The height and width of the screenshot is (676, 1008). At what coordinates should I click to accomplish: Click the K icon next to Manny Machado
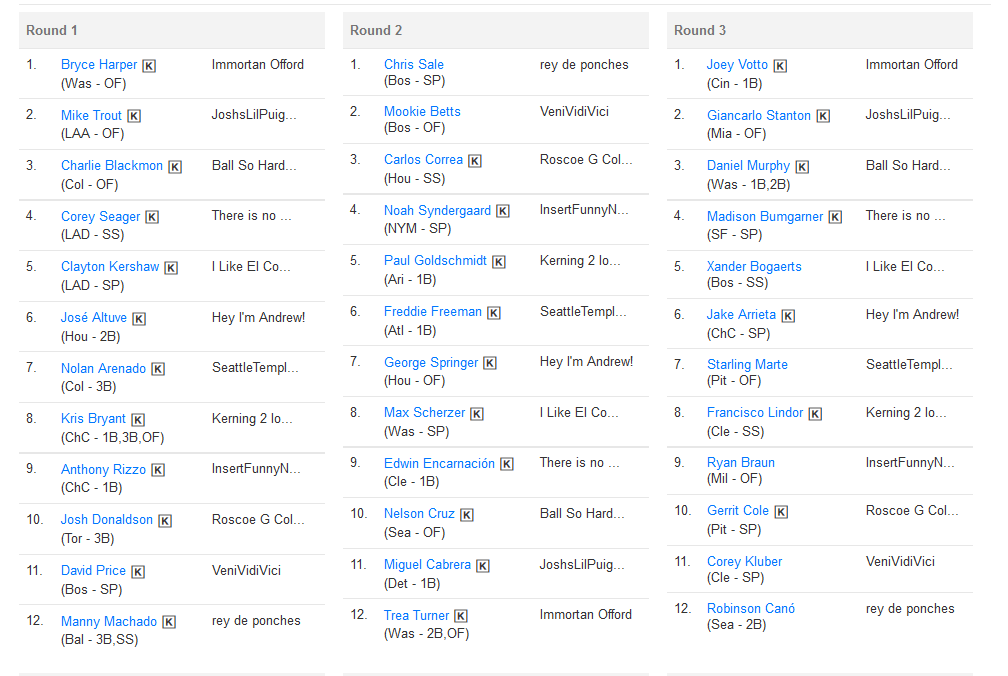pyautogui.click(x=169, y=622)
